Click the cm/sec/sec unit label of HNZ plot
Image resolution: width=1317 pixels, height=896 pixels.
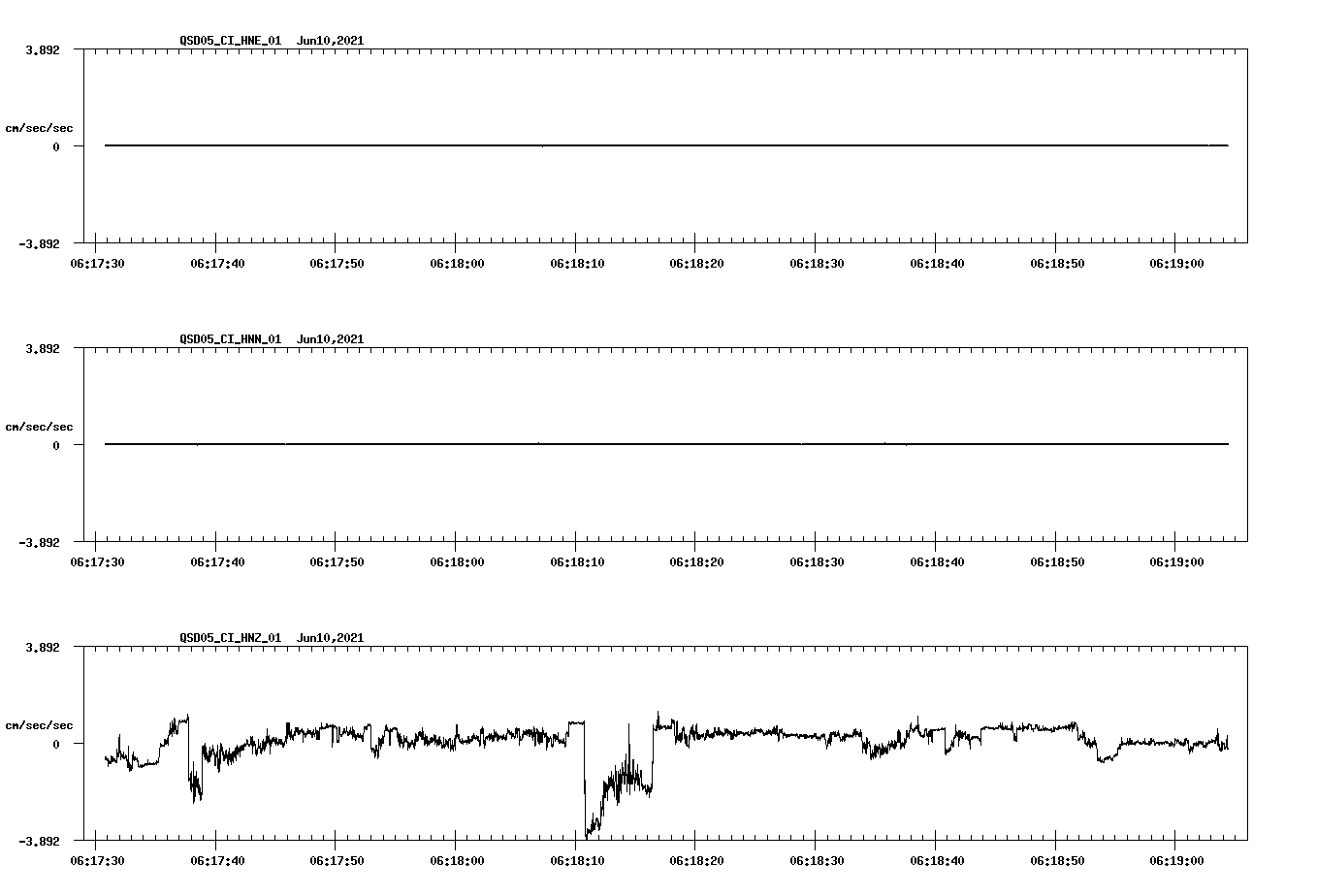click(39, 725)
